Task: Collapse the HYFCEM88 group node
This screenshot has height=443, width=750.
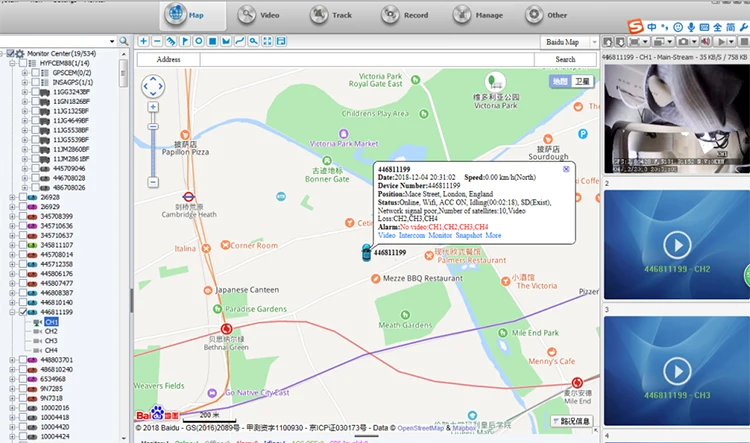Action: coord(12,63)
